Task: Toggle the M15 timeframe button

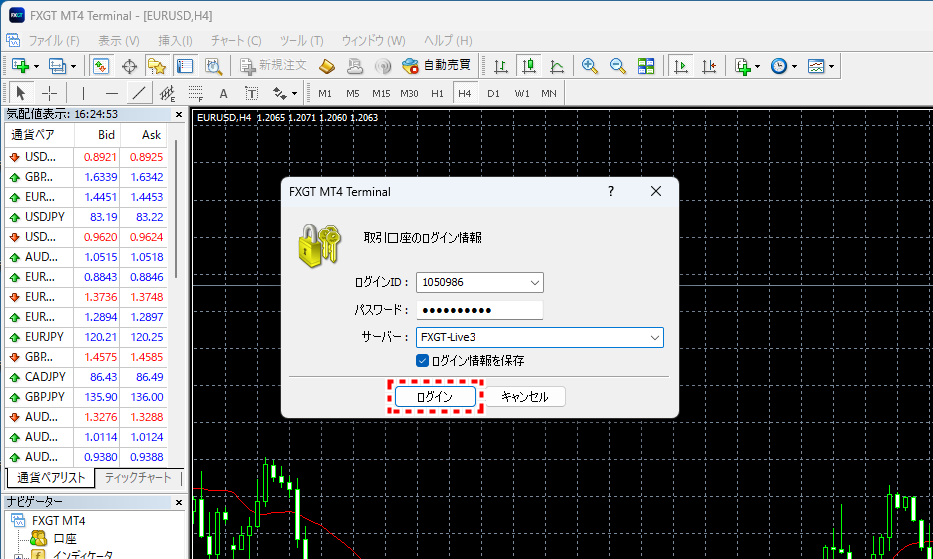Action: click(381, 93)
